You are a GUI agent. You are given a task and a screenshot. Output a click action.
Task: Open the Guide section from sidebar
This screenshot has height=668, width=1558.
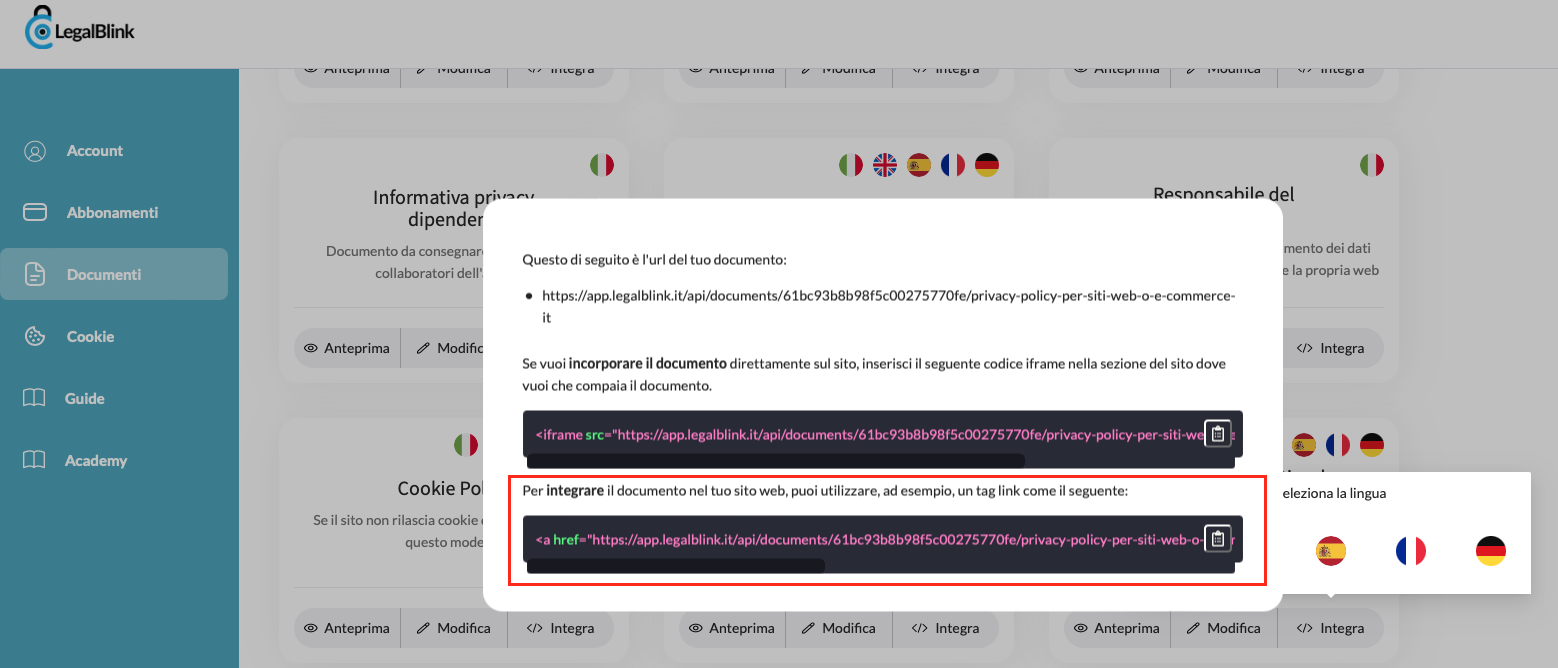85,398
